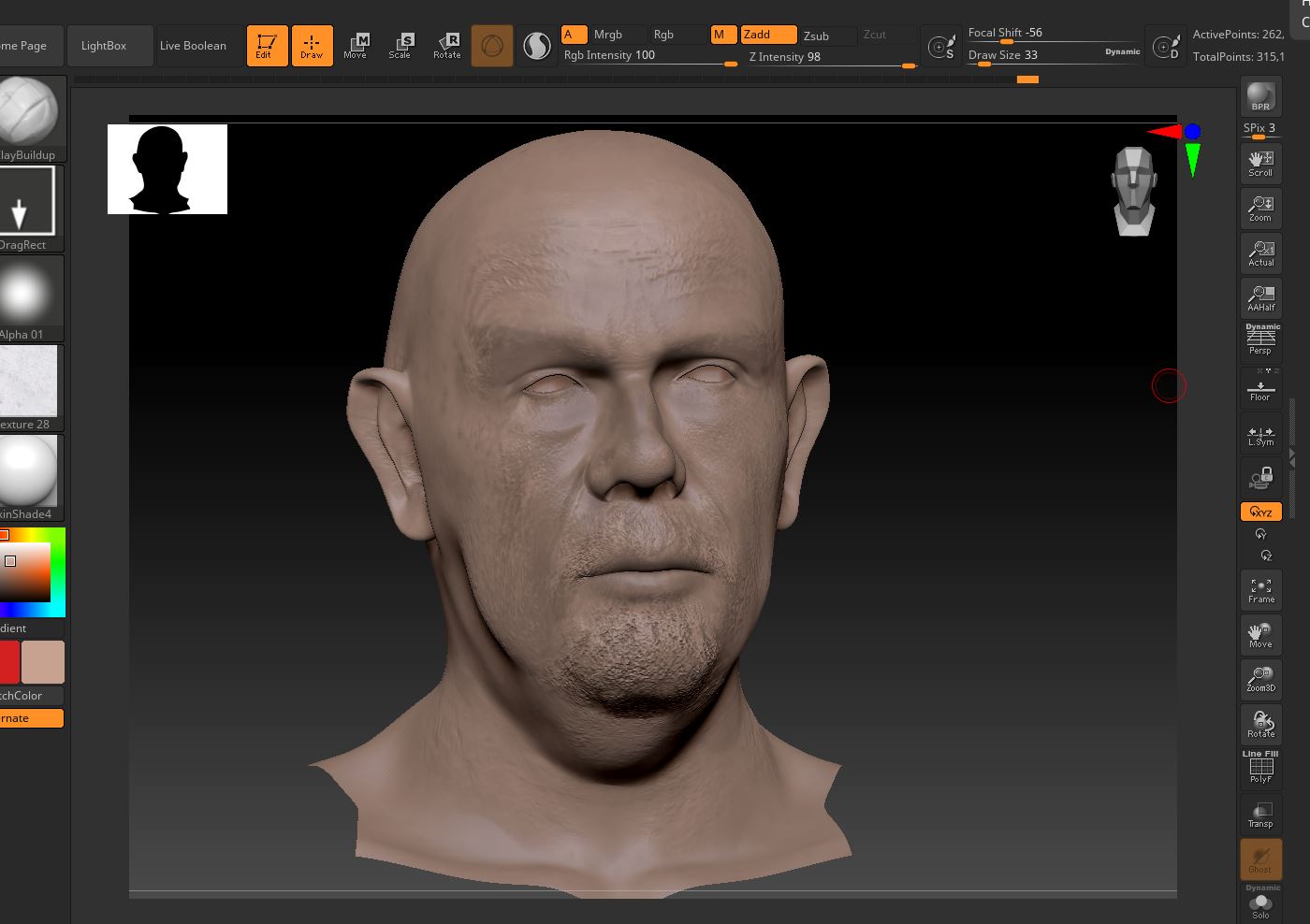
Task: Enable Rgb paint mode
Action: [x=677, y=35]
